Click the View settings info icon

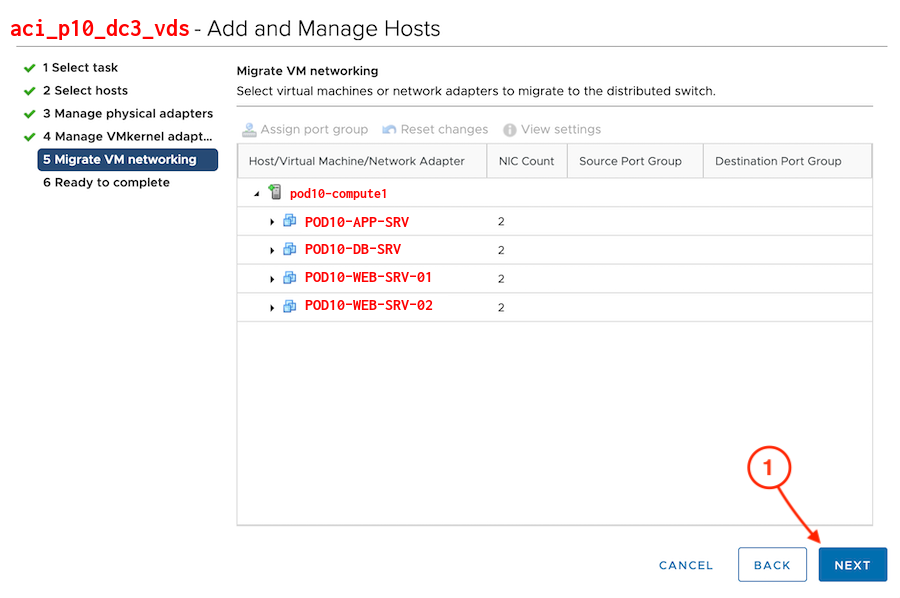tap(510, 130)
